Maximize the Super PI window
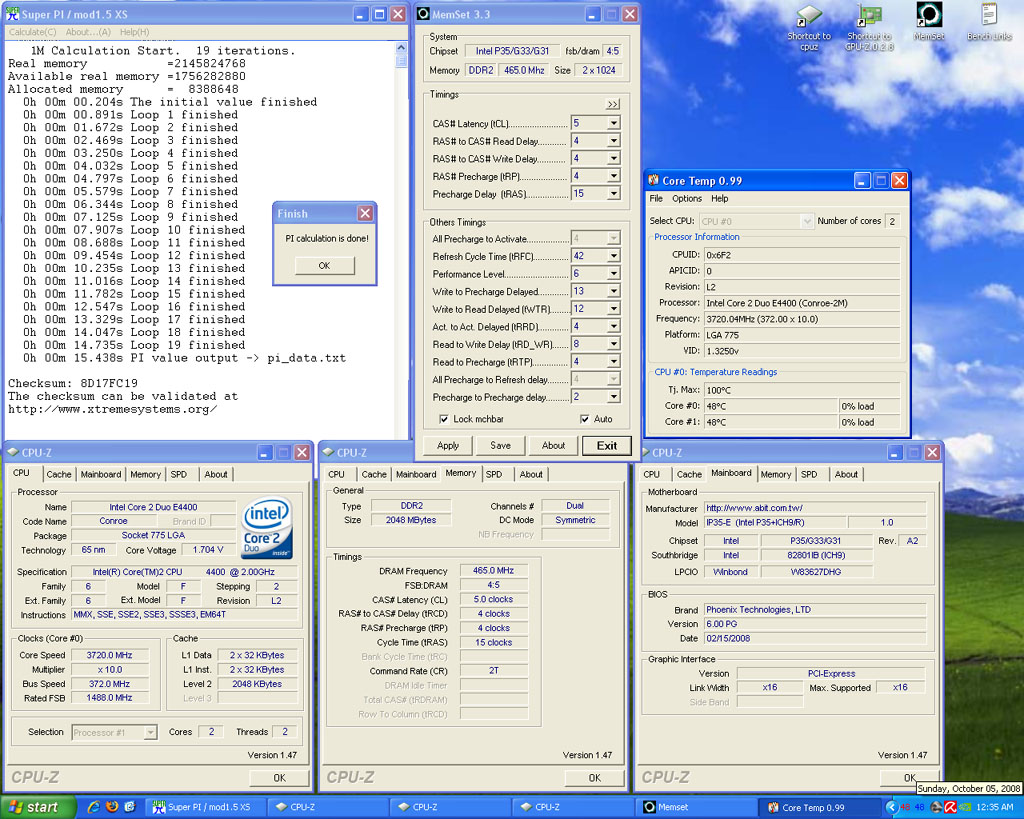 point(379,14)
